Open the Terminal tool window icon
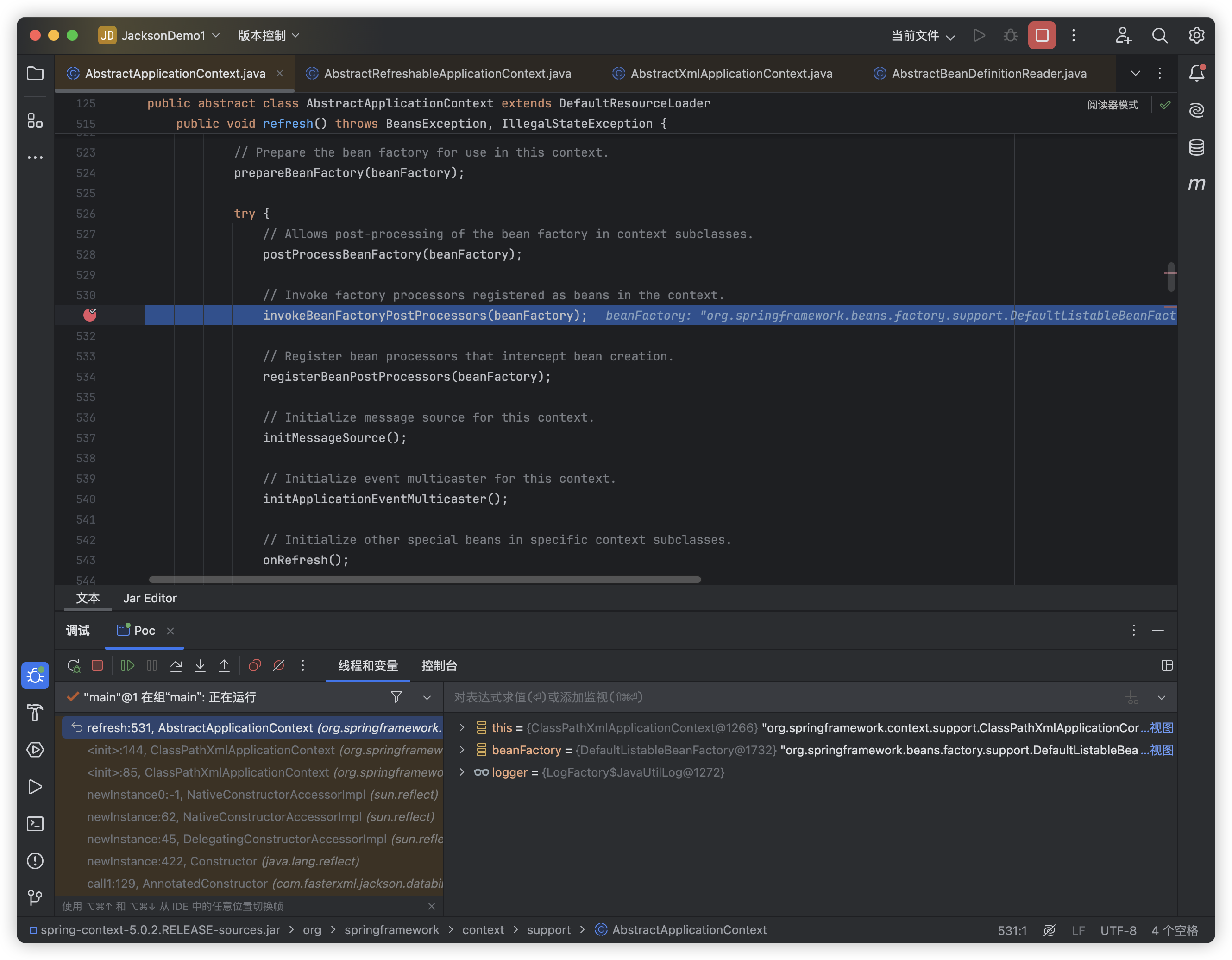 click(35, 824)
